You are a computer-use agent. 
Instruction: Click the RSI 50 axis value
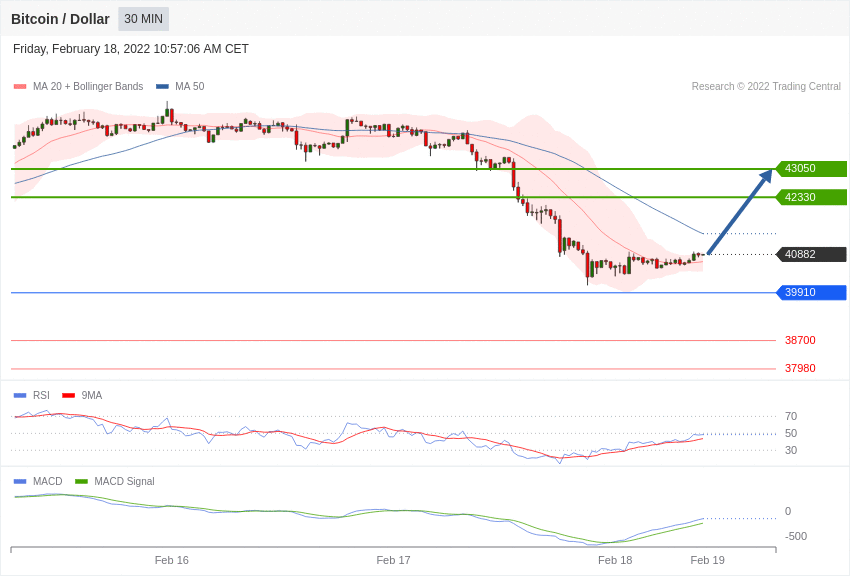(791, 433)
